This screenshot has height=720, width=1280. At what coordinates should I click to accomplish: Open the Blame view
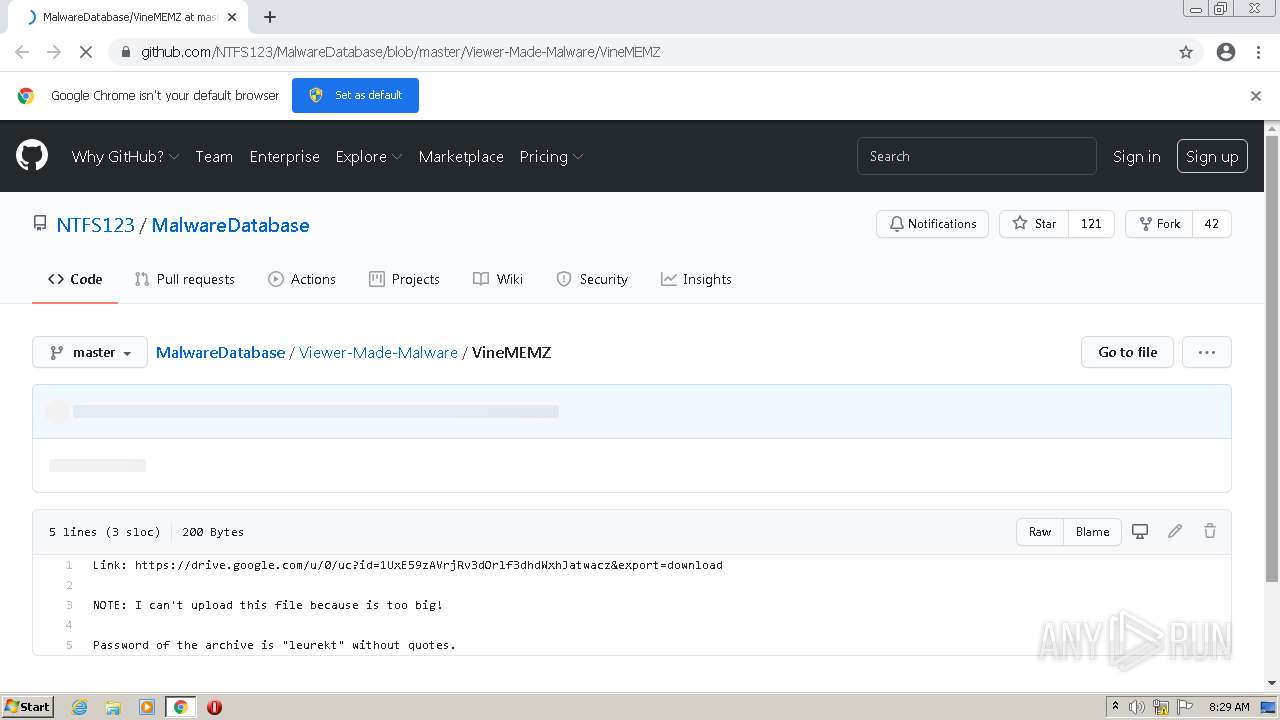(x=1092, y=531)
